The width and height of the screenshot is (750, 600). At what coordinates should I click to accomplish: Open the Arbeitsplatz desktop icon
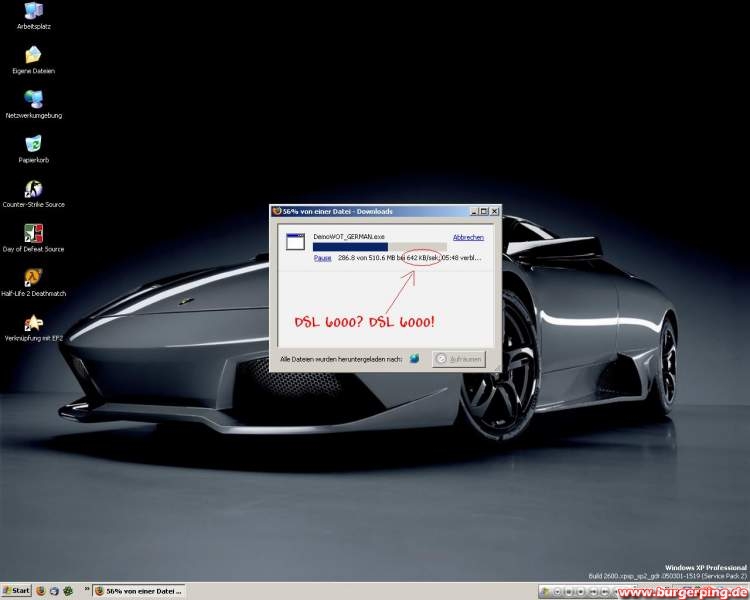pyautogui.click(x=33, y=12)
